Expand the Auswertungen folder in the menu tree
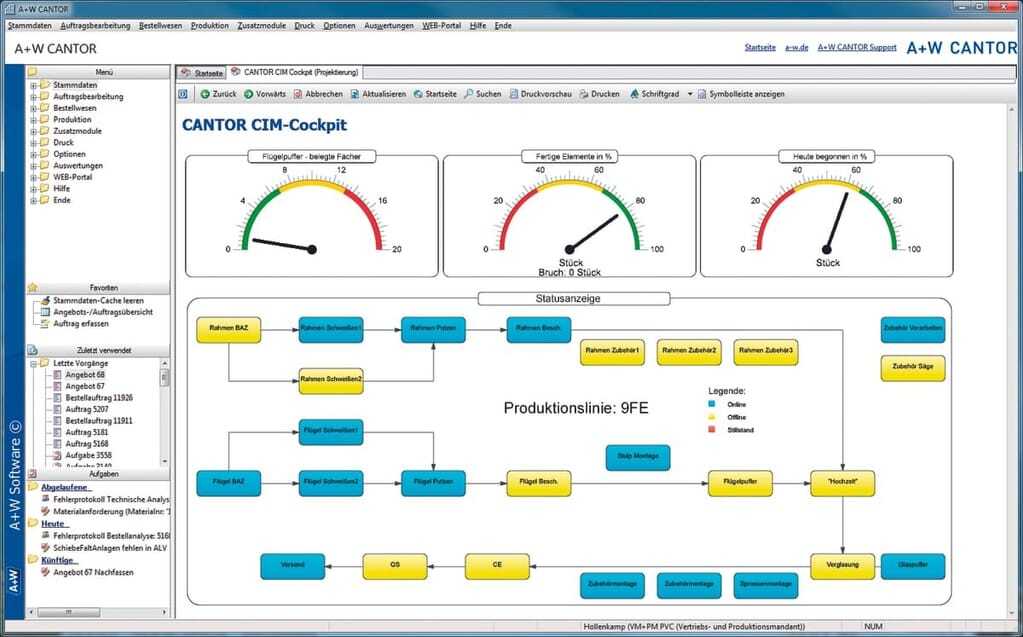 pos(33,166)
